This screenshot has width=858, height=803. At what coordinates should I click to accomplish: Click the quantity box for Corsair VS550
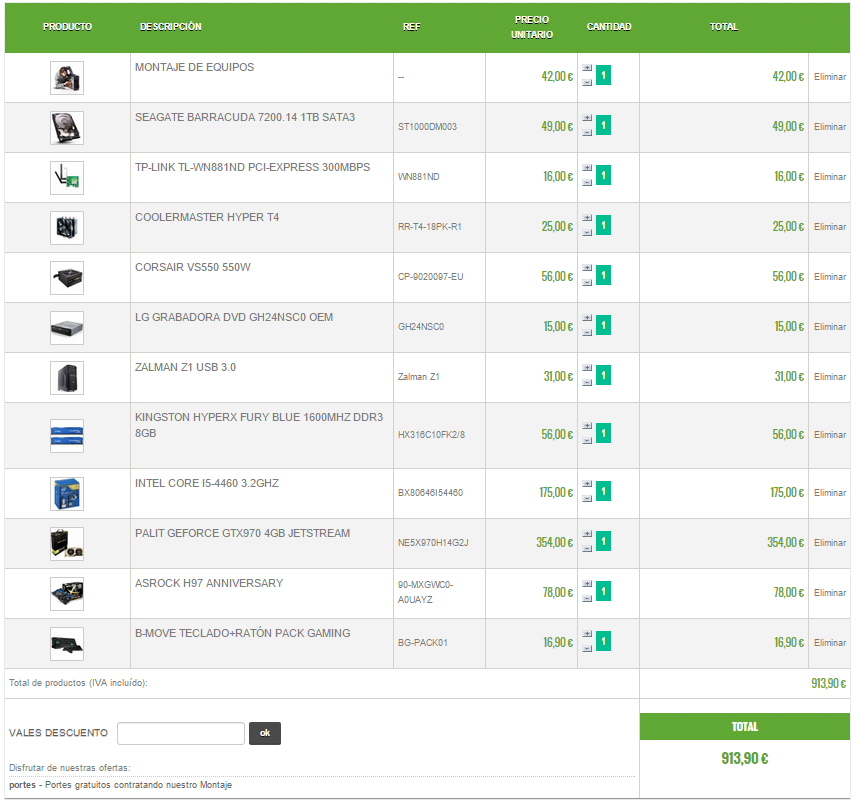tap(603, 275)
